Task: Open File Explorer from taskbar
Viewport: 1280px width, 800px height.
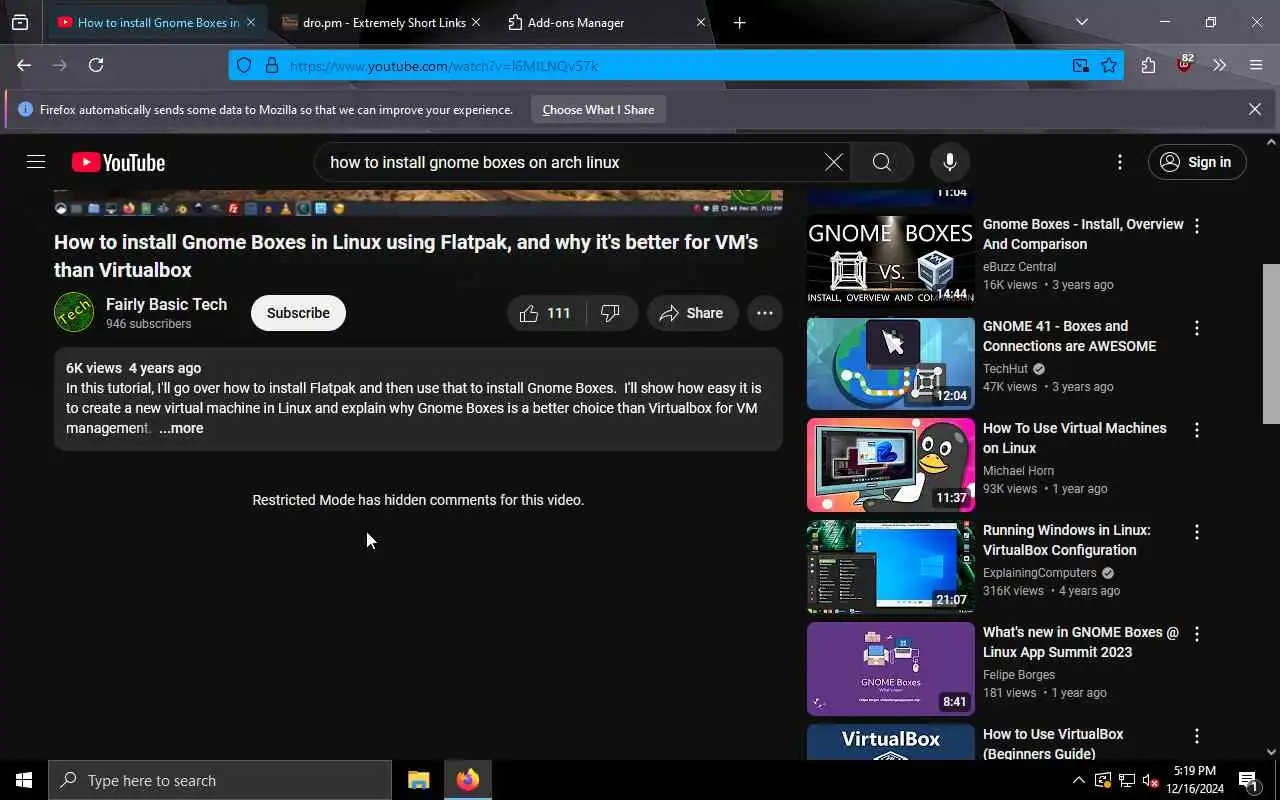Action: [x=418, y=780]
